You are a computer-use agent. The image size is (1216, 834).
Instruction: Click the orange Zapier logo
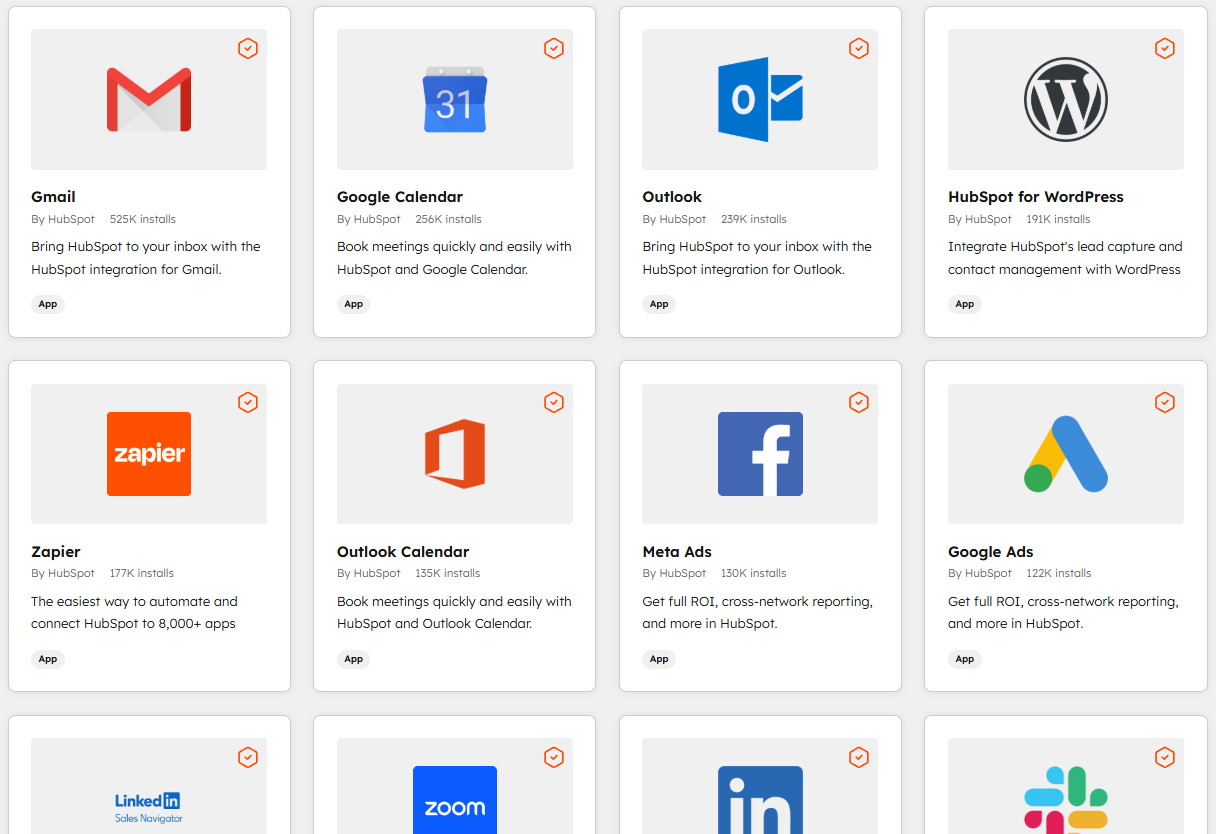click(x=149, y=454)
